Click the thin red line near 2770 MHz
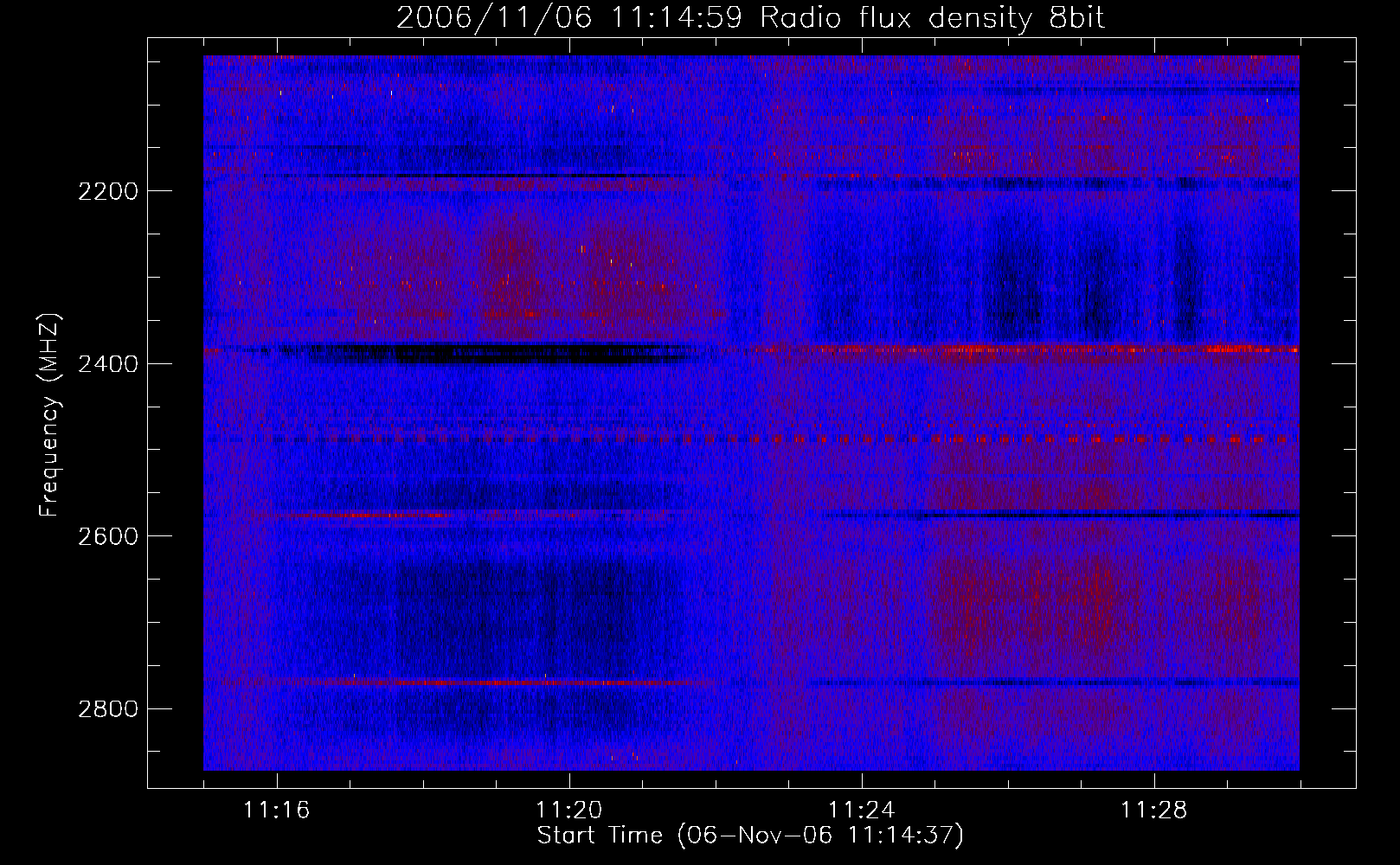The height and width of the screenshot is (865, 1400). (x=467, y=682)
